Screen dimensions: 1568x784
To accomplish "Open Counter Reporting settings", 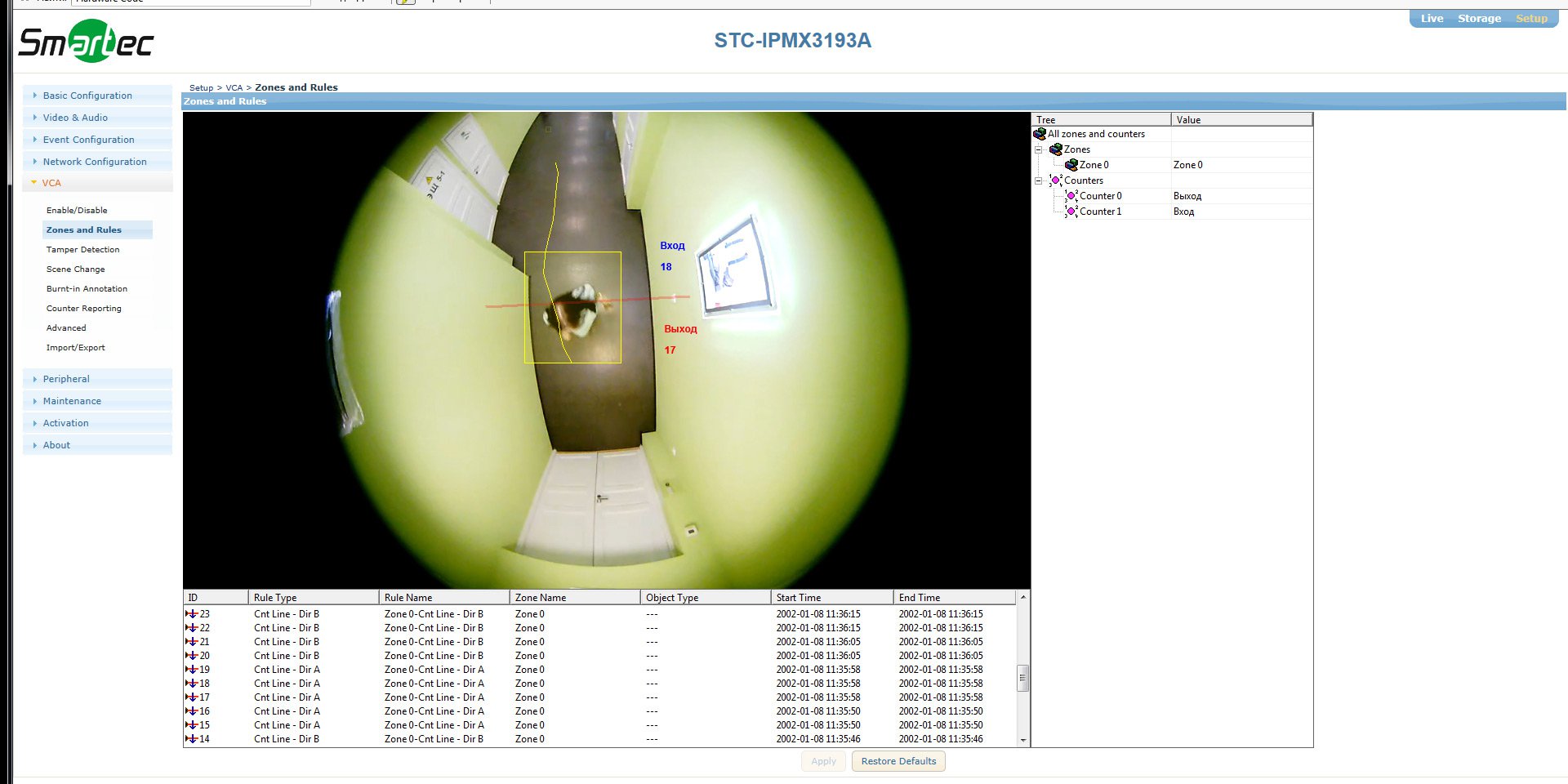I will tap(83, 309).
